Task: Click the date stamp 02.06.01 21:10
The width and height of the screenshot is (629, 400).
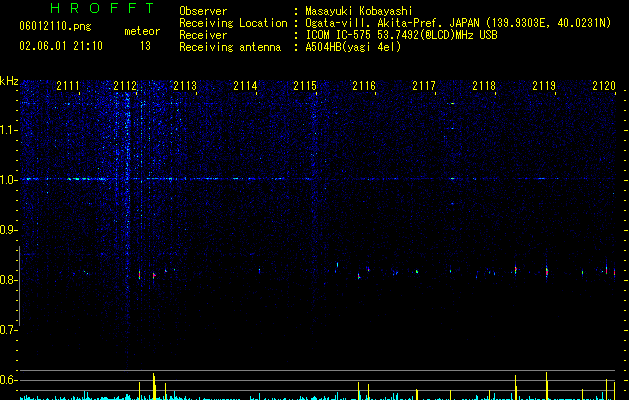Action: point(61,46)
